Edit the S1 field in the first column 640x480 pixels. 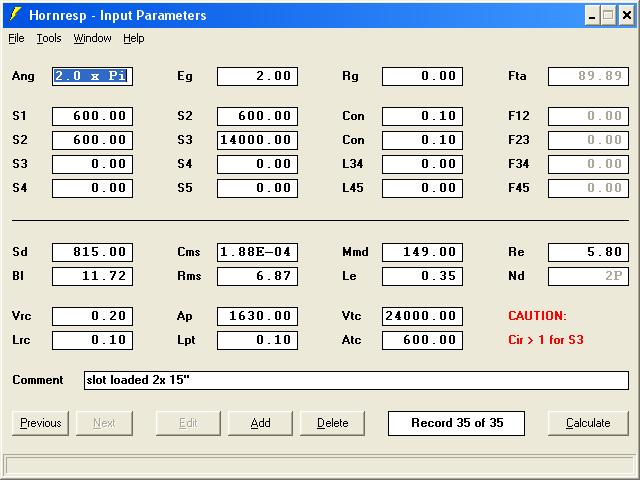pyautogui.click(x=92, y=116)
